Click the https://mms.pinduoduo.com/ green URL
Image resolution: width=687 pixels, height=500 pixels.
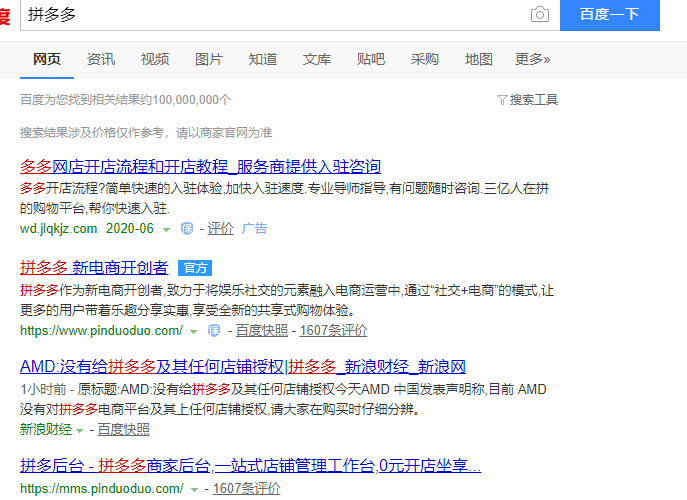pyautogui.click(x=102, y=489)
